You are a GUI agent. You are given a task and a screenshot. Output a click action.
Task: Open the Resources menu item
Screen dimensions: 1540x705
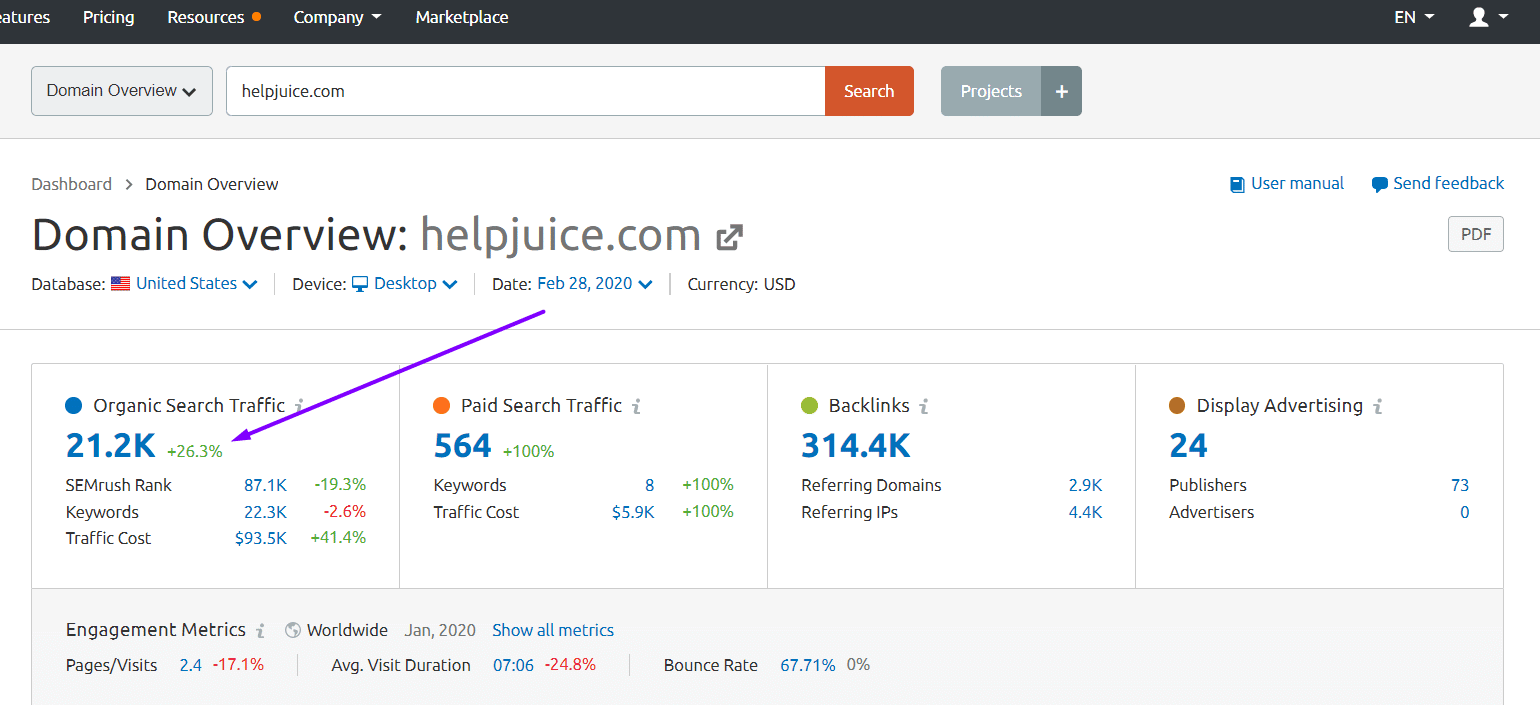(206, 17)
